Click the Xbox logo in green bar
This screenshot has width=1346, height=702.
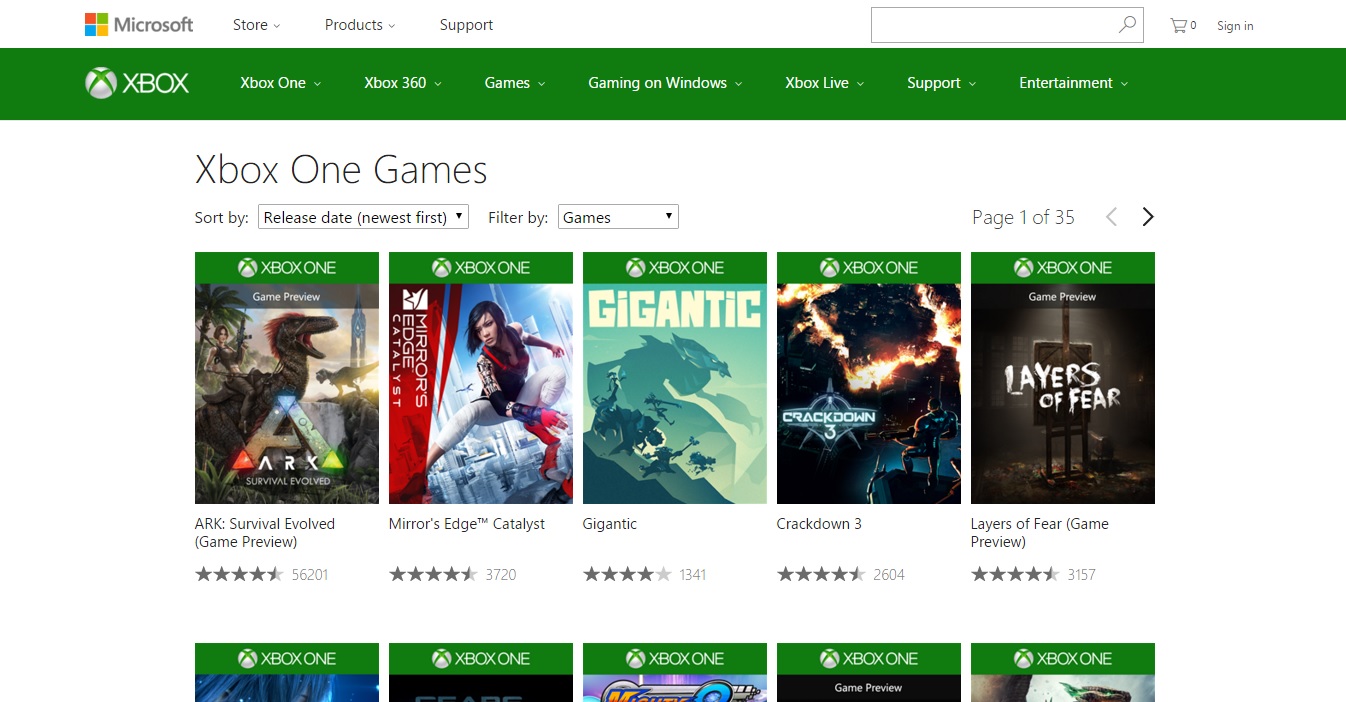pos(137,83)
